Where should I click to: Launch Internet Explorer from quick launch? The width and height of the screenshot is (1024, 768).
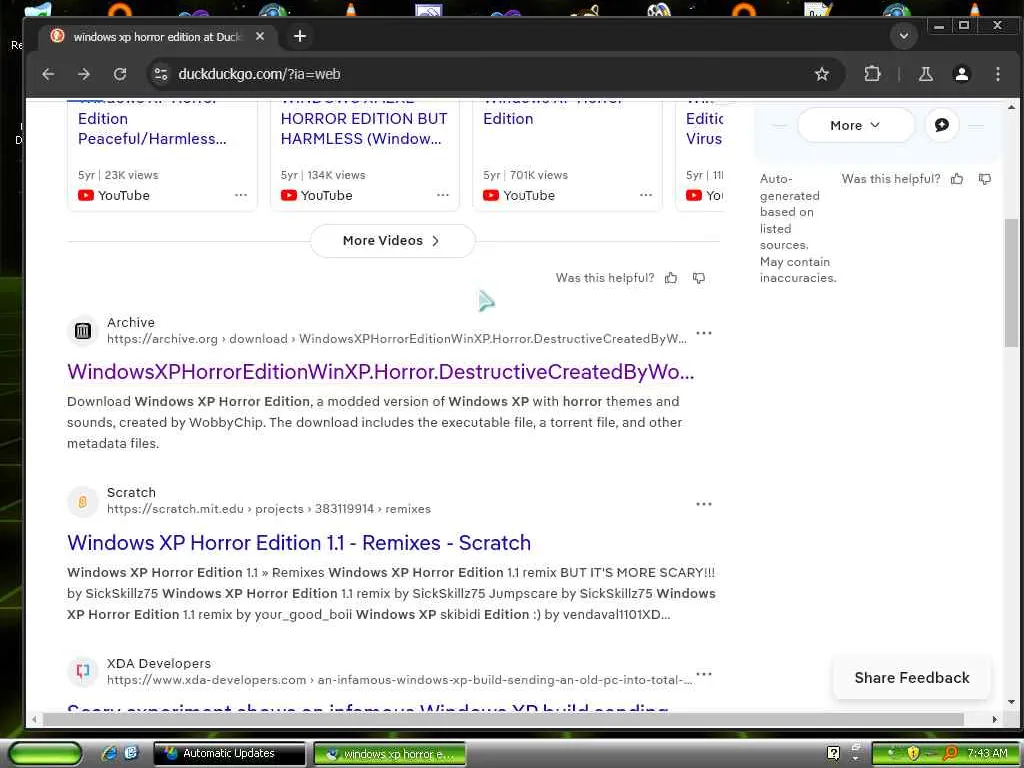point(110,753)
